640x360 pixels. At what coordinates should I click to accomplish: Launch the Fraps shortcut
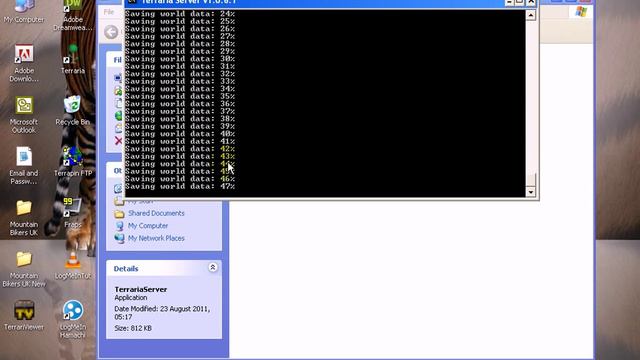point(73,213)
